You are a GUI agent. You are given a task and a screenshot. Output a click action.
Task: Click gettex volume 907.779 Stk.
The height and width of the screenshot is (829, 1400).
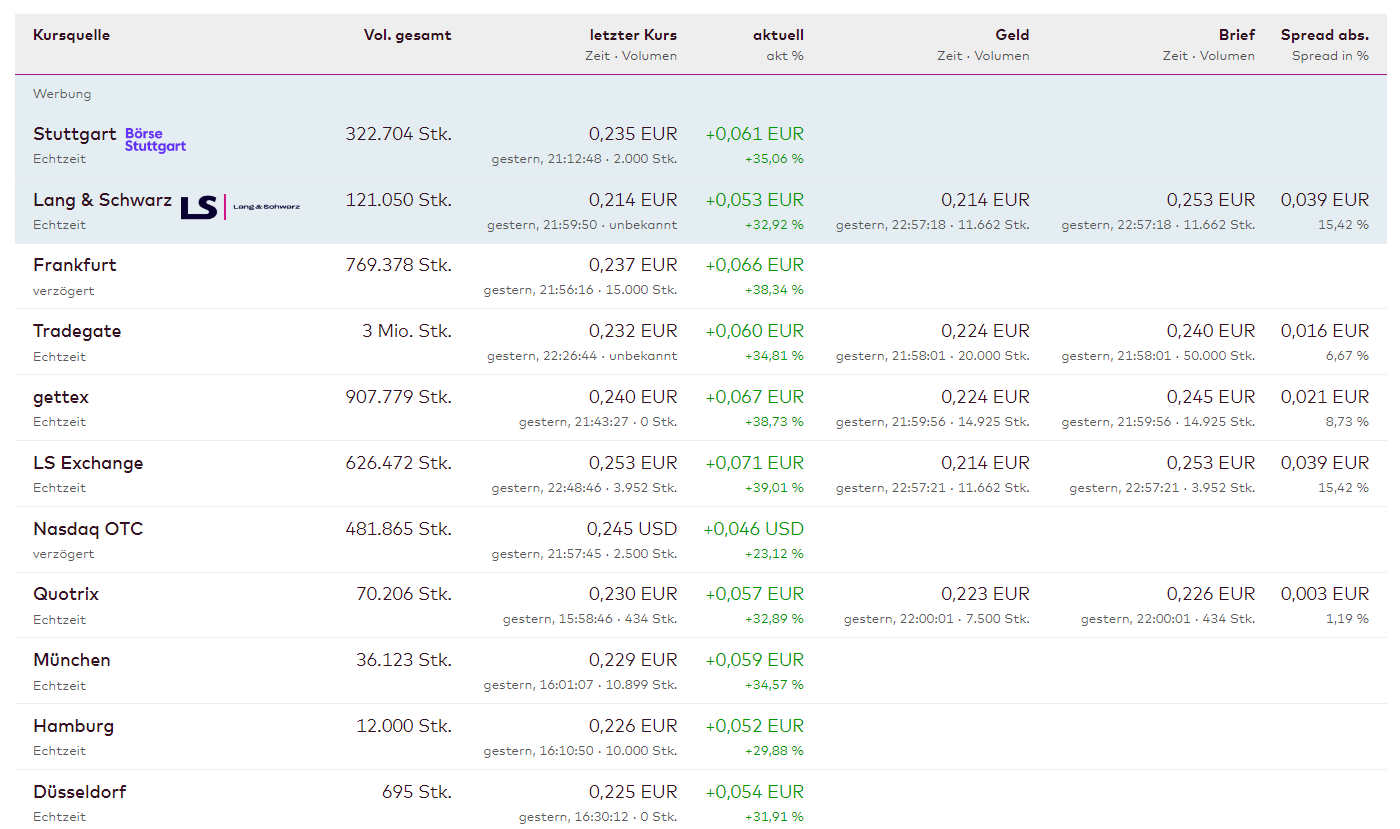coord(398,397)
